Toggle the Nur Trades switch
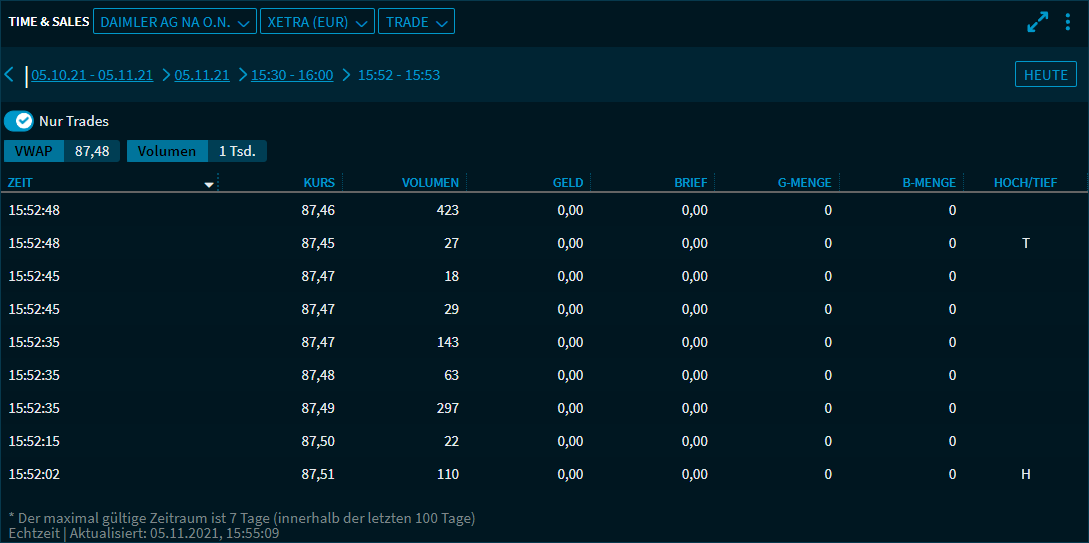 19,121
